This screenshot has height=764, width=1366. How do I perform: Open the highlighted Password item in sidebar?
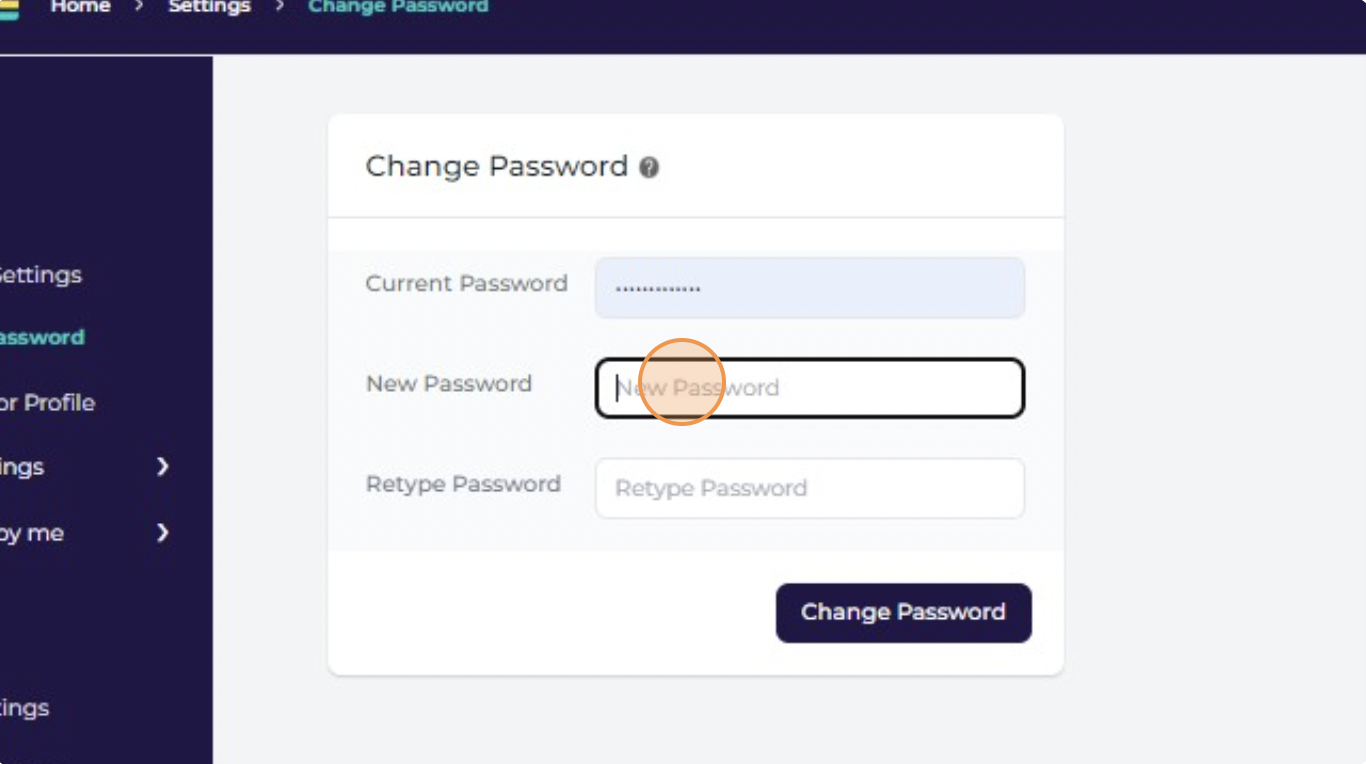point(42,337)
